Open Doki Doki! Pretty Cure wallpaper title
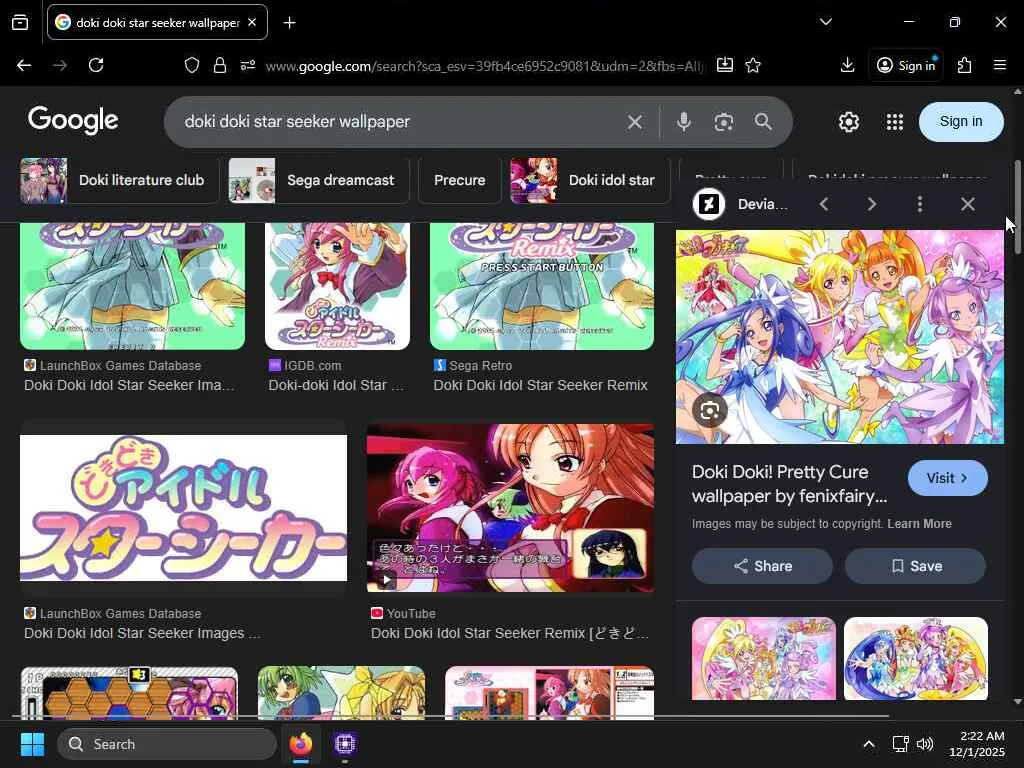 tap(790, 484)
